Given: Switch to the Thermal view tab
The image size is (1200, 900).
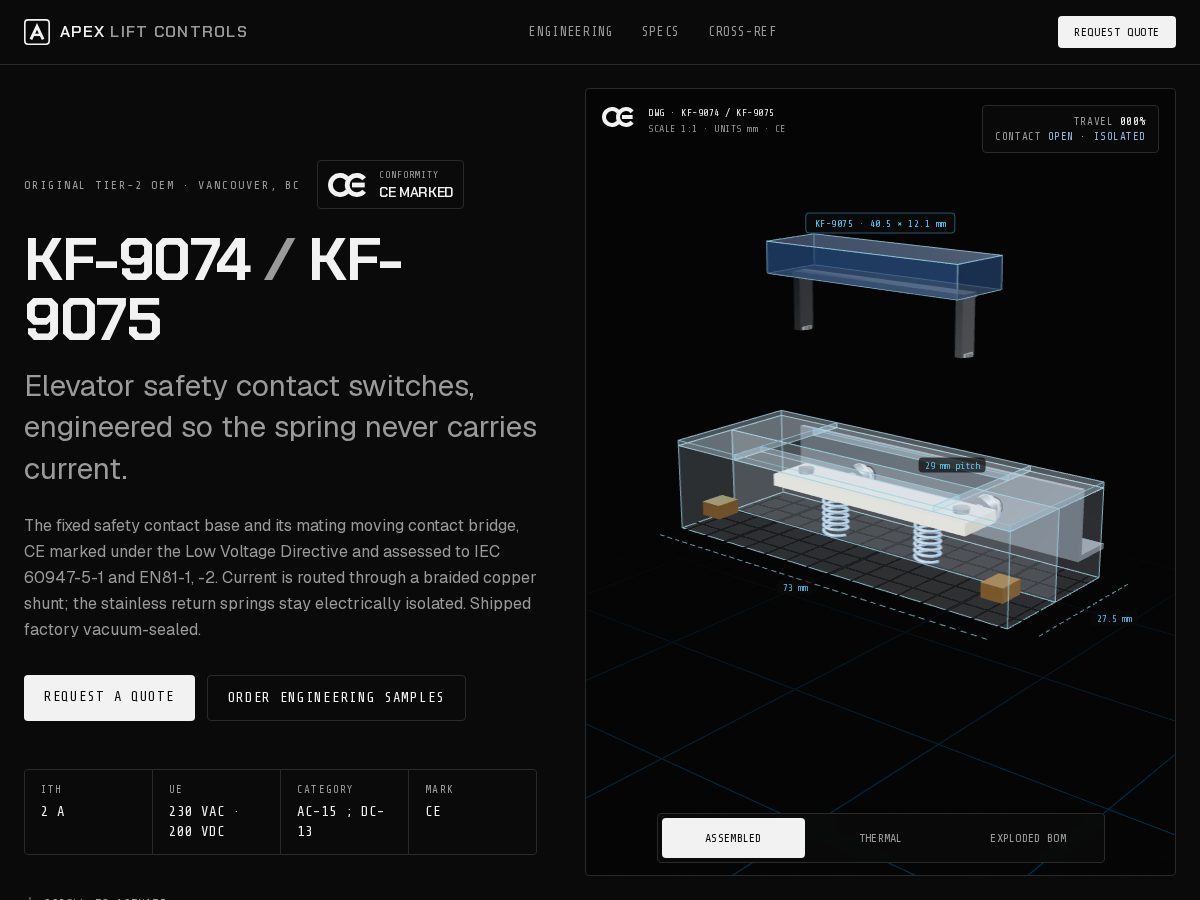Looking at the screenshot, I should [x=880, y=838].
